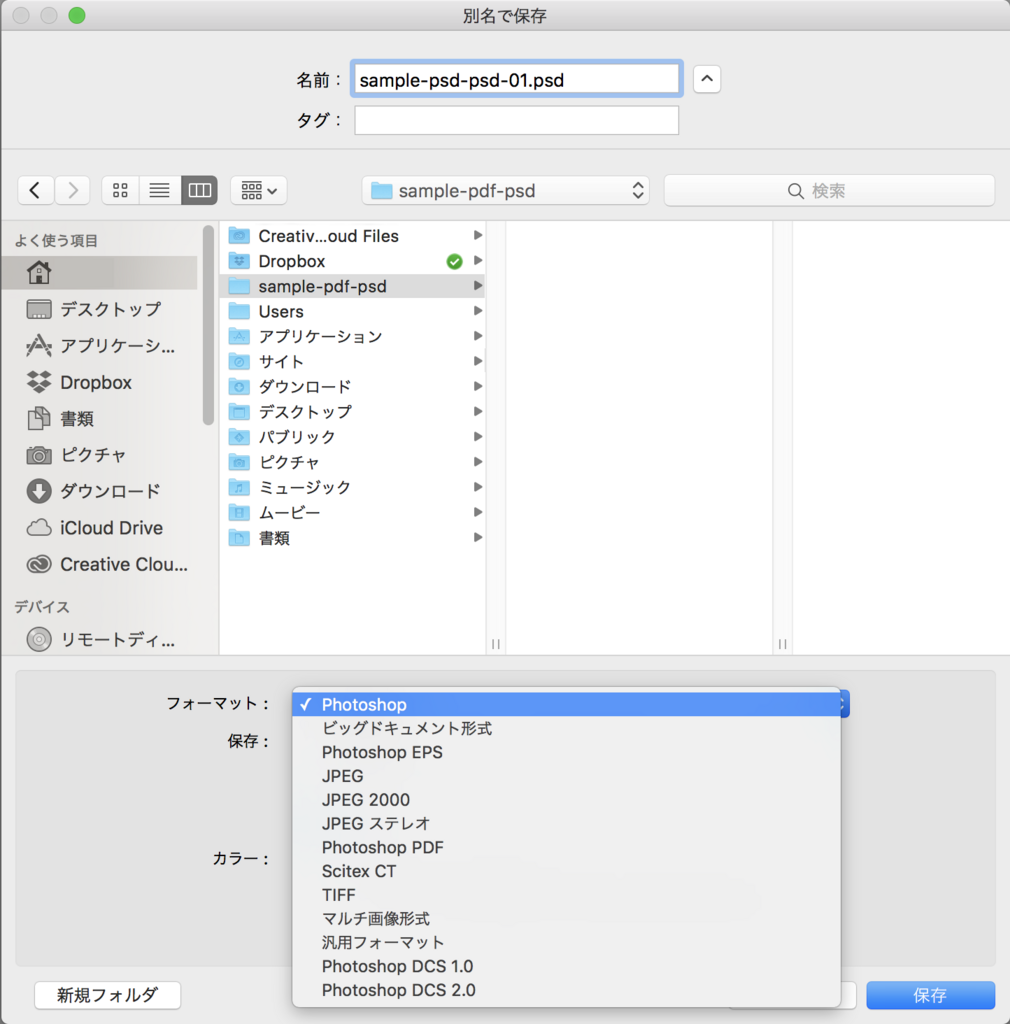This screenshot has height=1024, width=1010.
Task: Choose マルチ画像形式 format
Action: (x=567, y=919)
